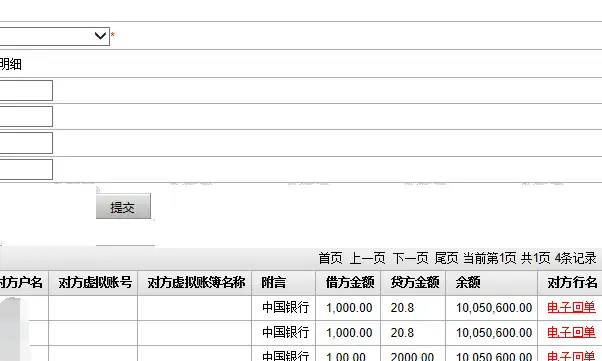Click the 对方虚拟账簿名称 column header
This screenshot has width=602, height=361.
tap(195, 283)
